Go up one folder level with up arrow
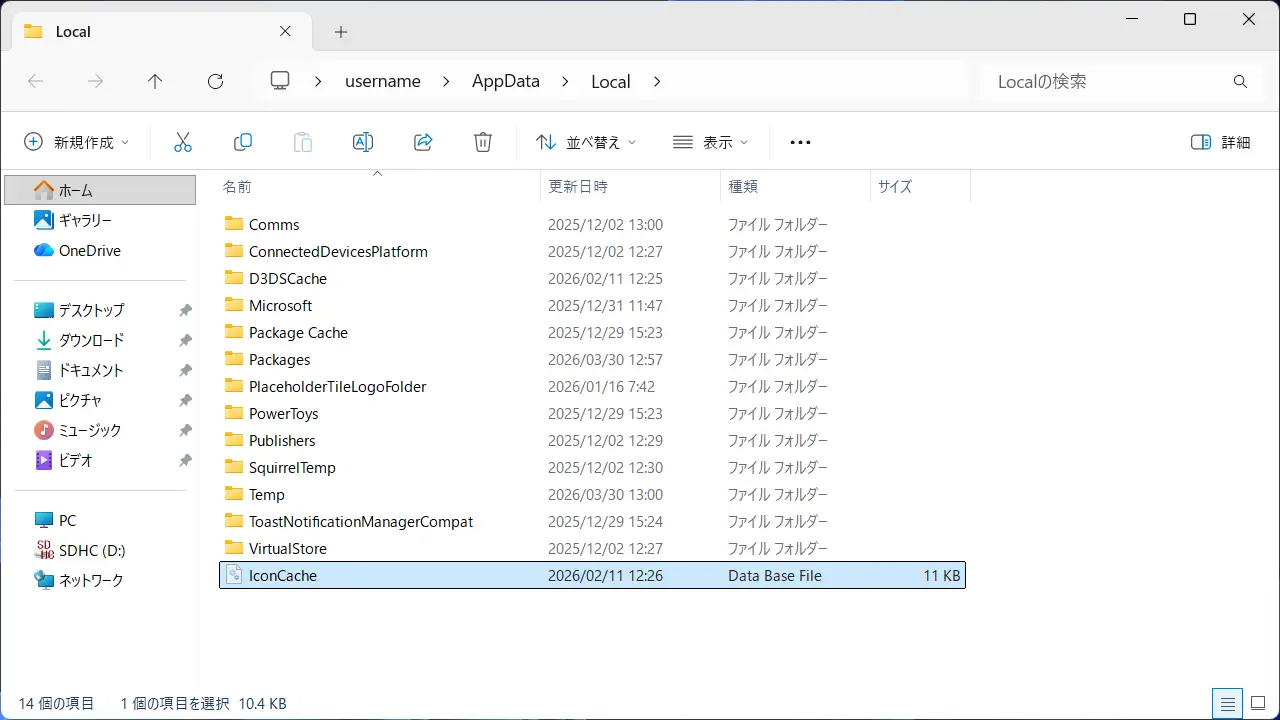 tap(155, 82)
